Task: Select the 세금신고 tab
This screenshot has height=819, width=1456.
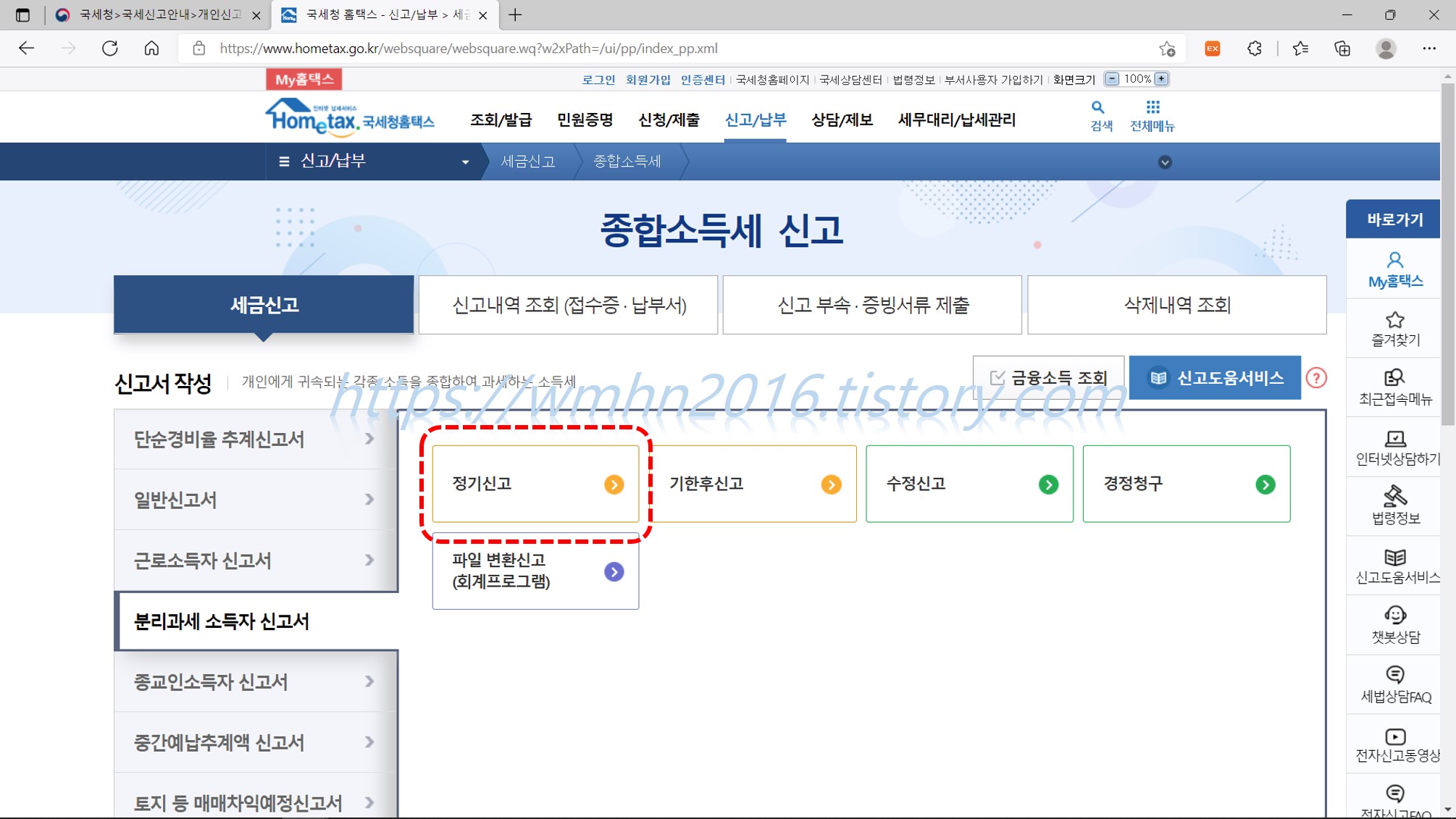Action: pyautogui.click(x=264, y=305)
